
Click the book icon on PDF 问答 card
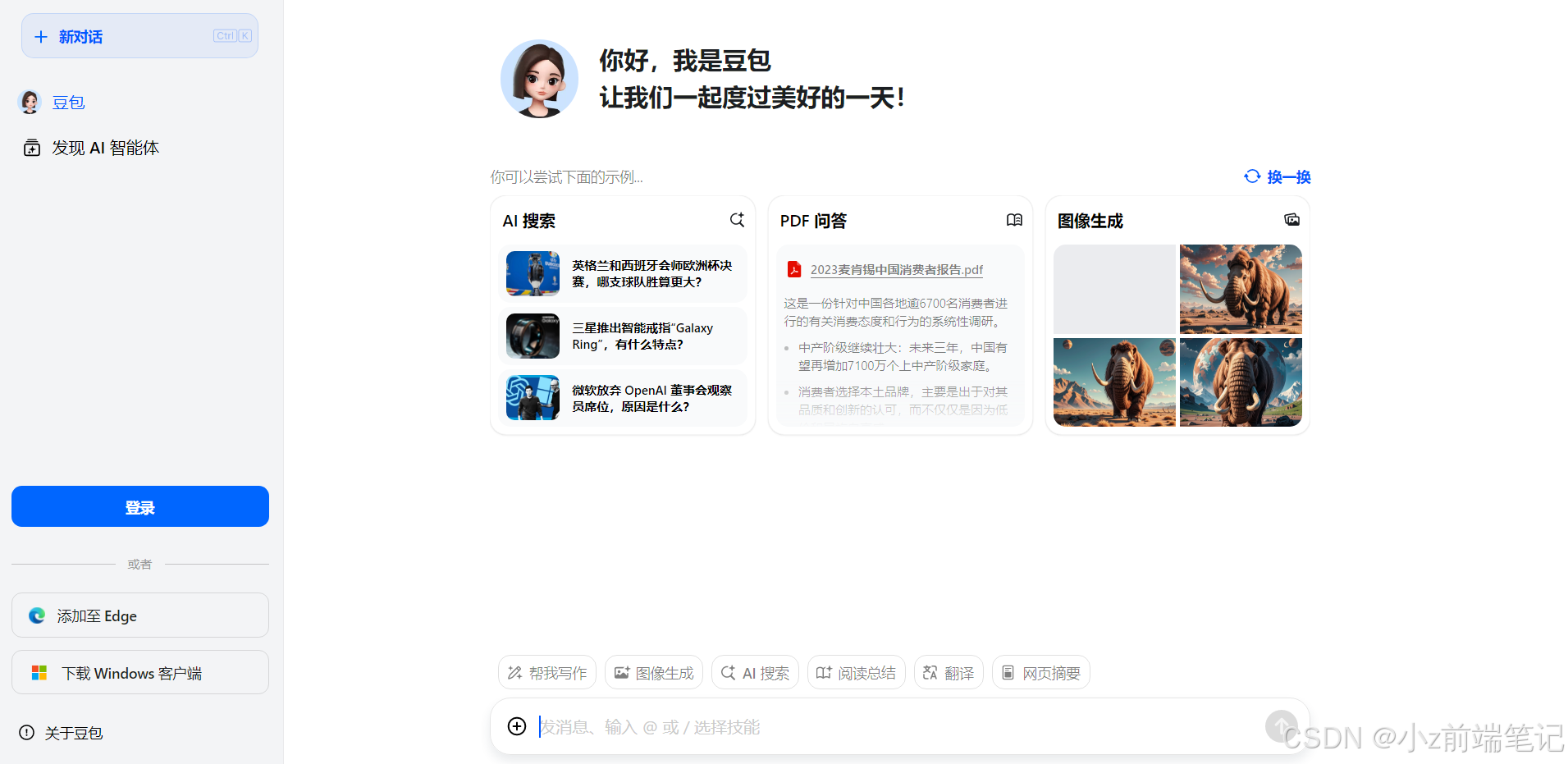1014,220
